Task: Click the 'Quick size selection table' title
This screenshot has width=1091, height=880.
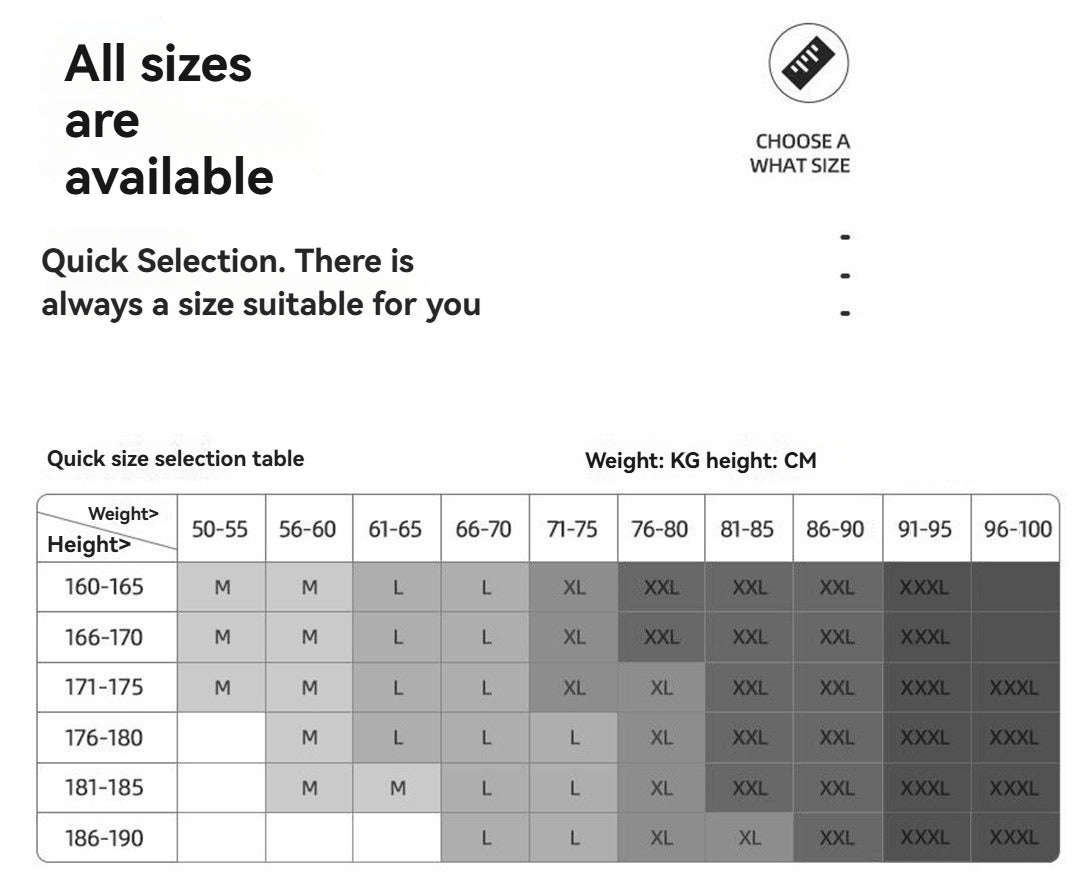Action: [175, 458]
